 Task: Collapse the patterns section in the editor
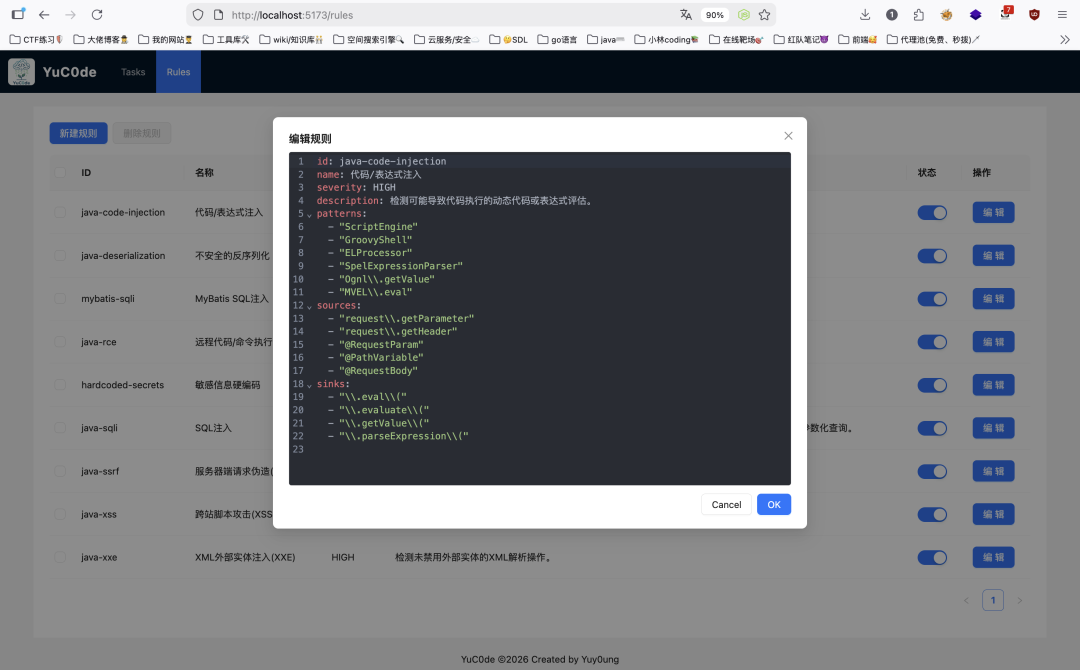point(309,215)
